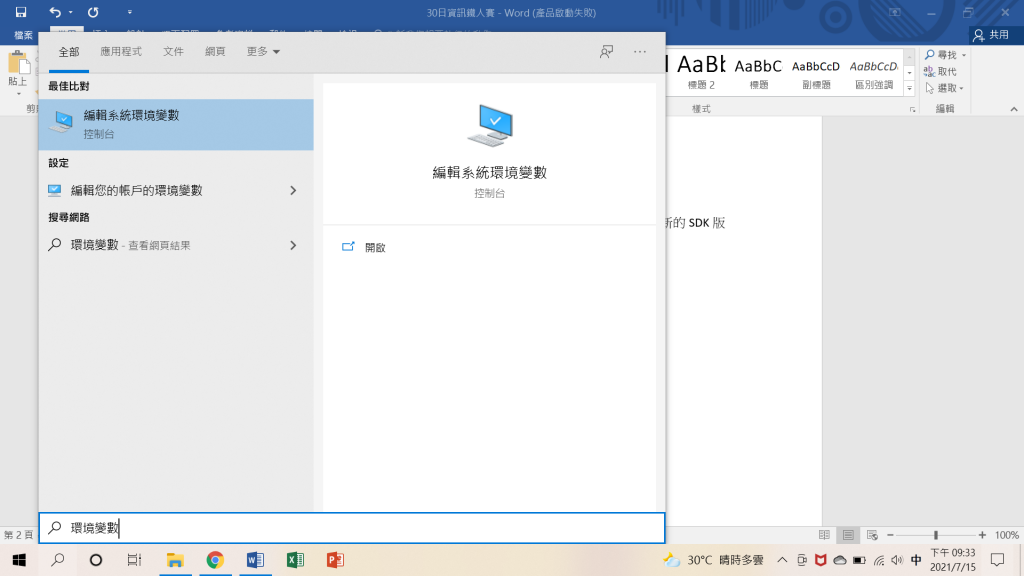Open the battery status tray icon
Screen dimensions: 1024x576
859,560
